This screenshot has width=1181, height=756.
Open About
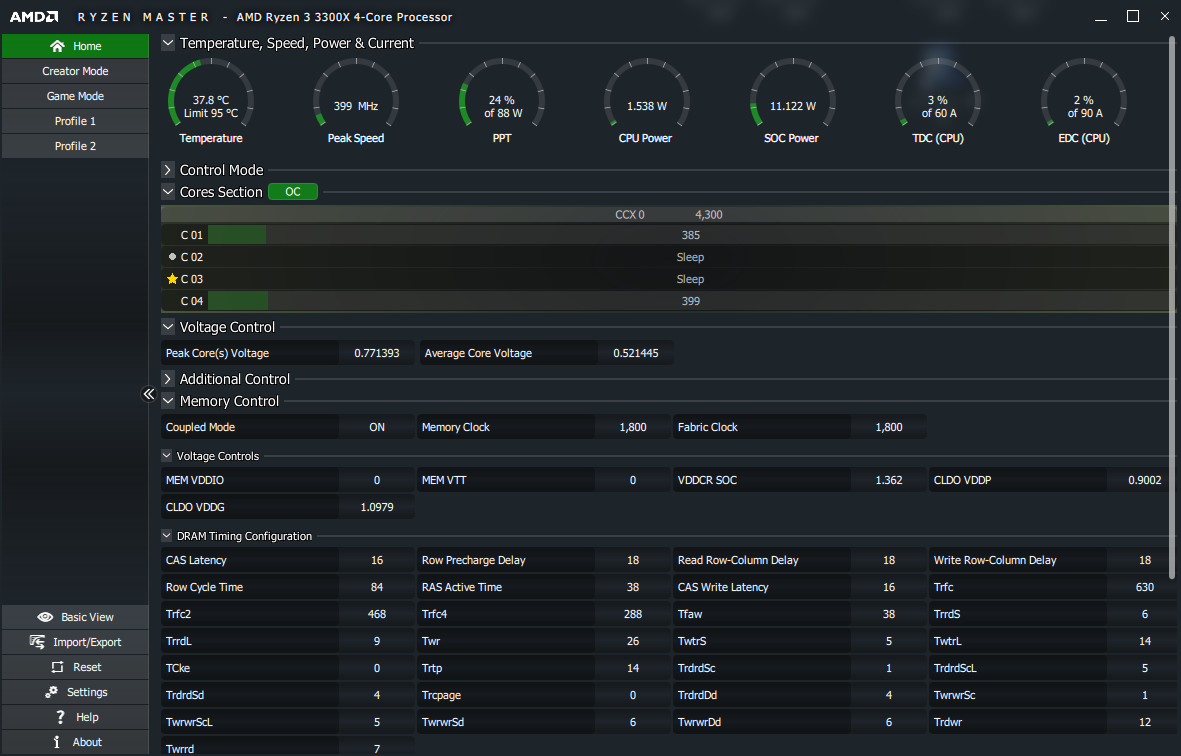75,742
